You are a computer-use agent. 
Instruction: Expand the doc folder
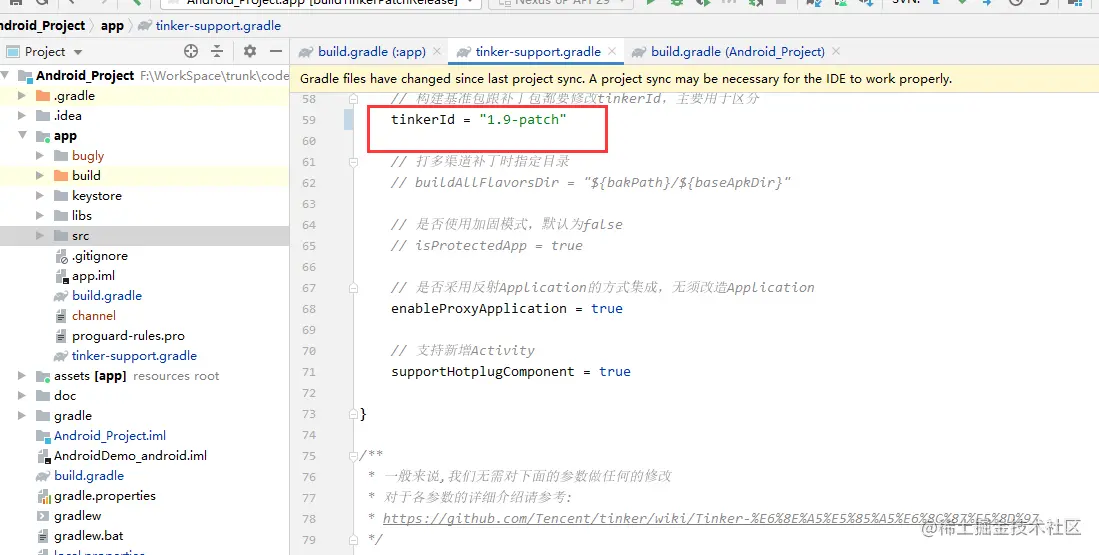(22, 395)
